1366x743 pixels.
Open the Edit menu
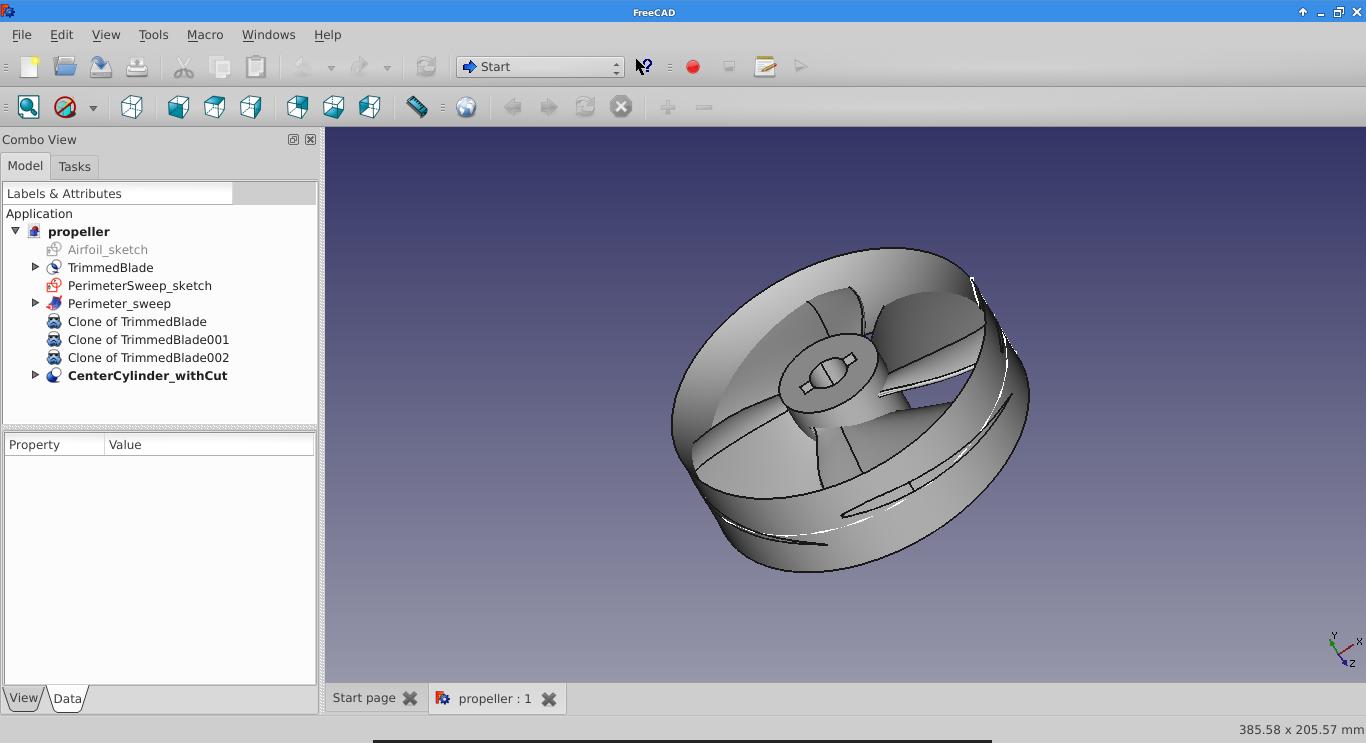pos(61,34)
